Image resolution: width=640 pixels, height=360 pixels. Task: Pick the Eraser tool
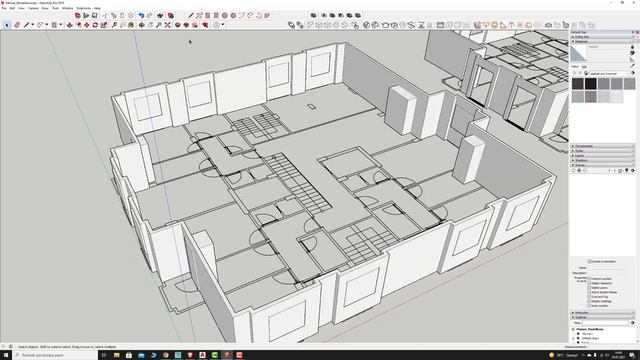tap(17, 25)
